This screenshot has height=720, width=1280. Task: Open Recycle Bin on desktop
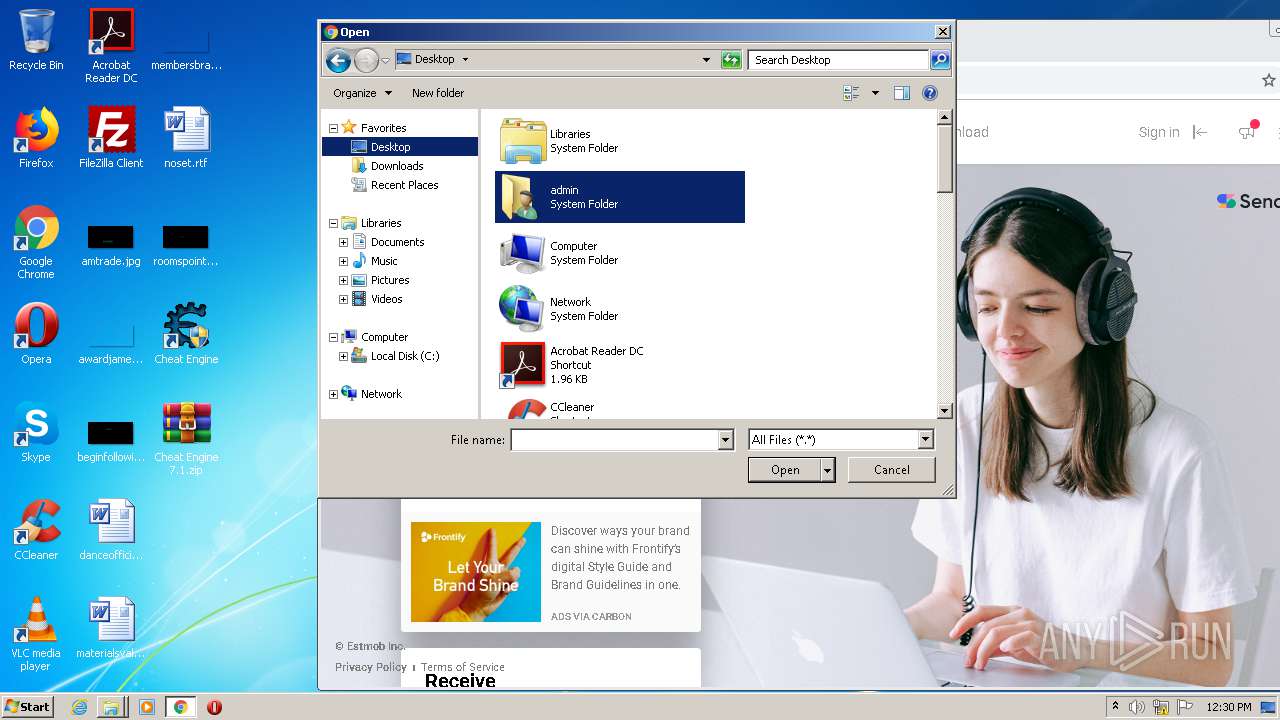(x=36, y=40)
